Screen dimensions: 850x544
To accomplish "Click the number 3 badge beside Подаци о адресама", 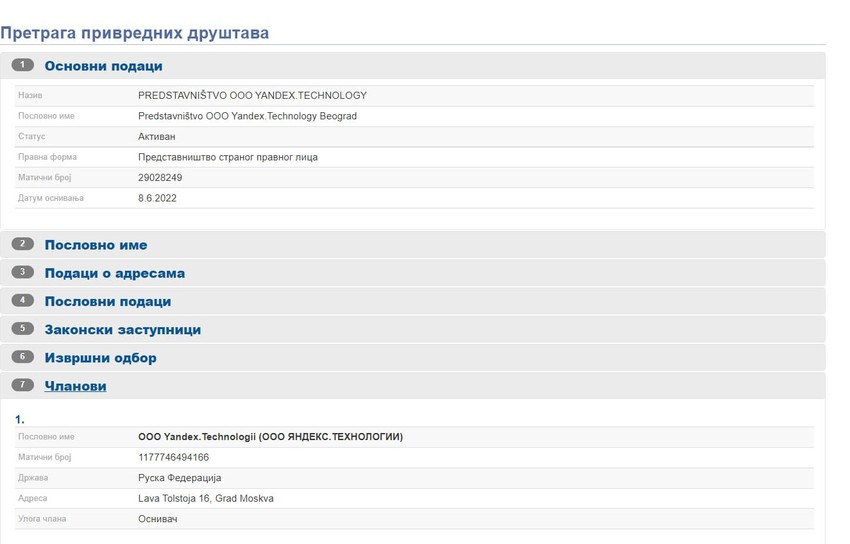I will point(23,272).
